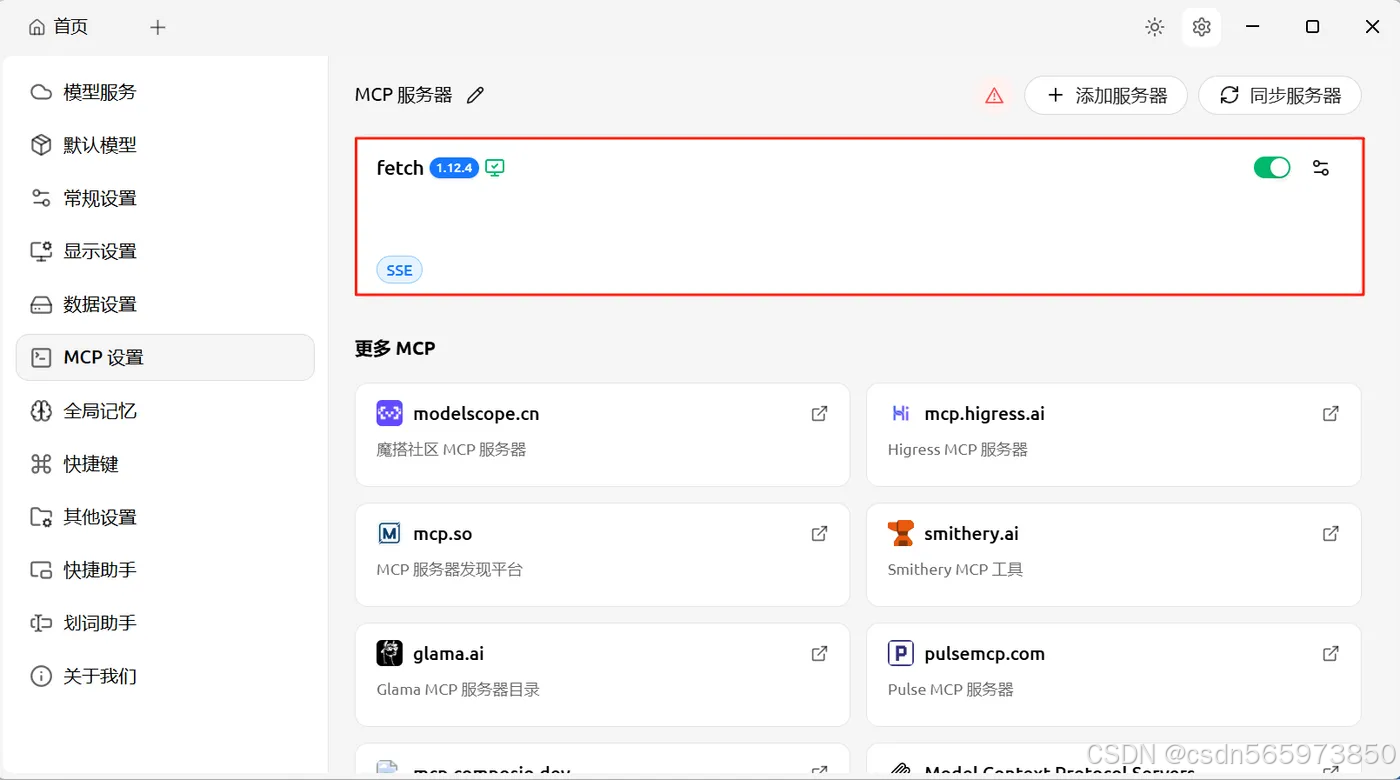The image size is (1400, 780).
Task: Click external link icon on glama.ai
Action: (819, 653)
